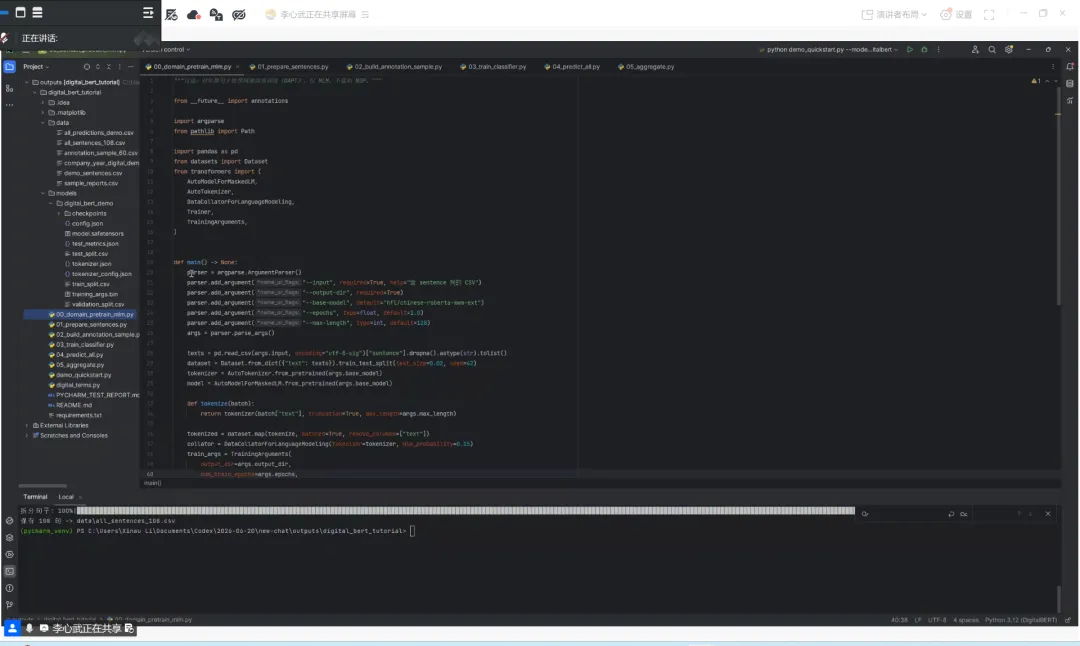
Task: Expand the .idea folder
Action: pos(43,103)
